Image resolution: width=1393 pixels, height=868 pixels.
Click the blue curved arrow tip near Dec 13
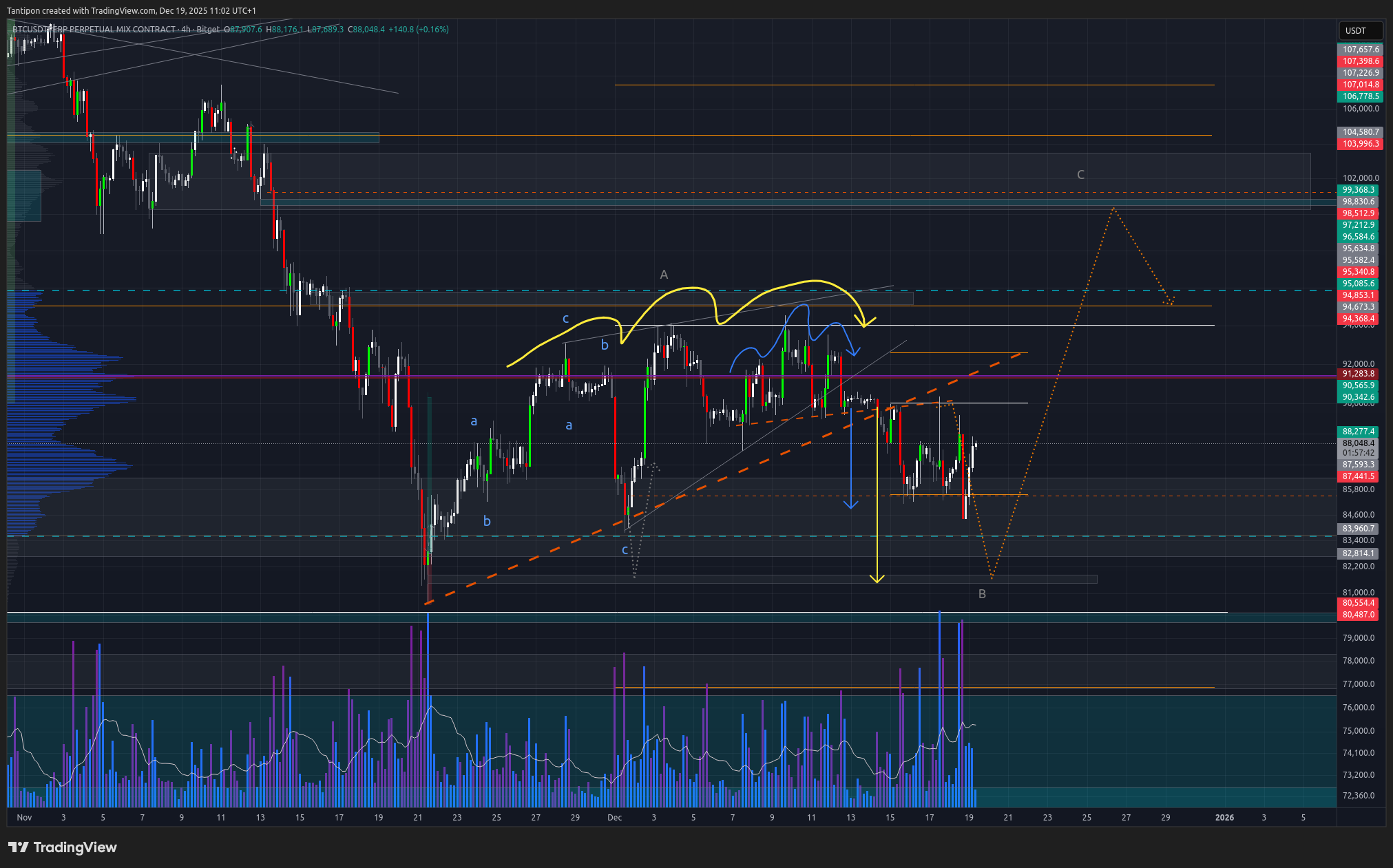[854, 354]
